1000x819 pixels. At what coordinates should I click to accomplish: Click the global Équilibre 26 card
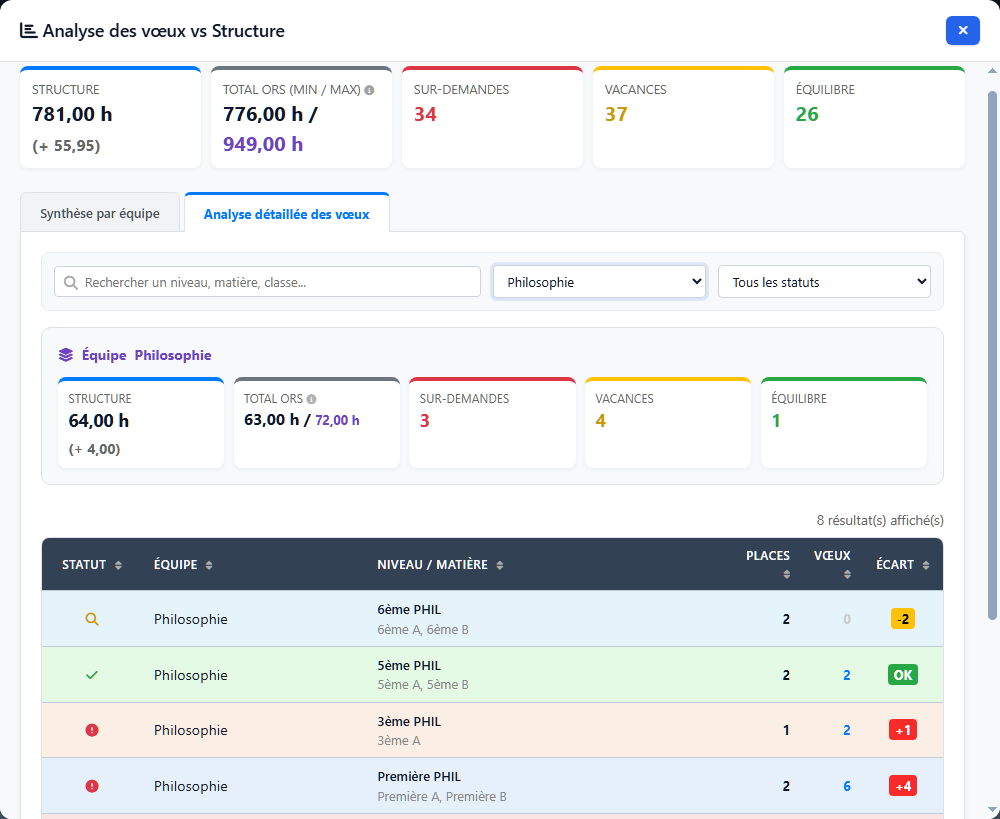point(874,117)
